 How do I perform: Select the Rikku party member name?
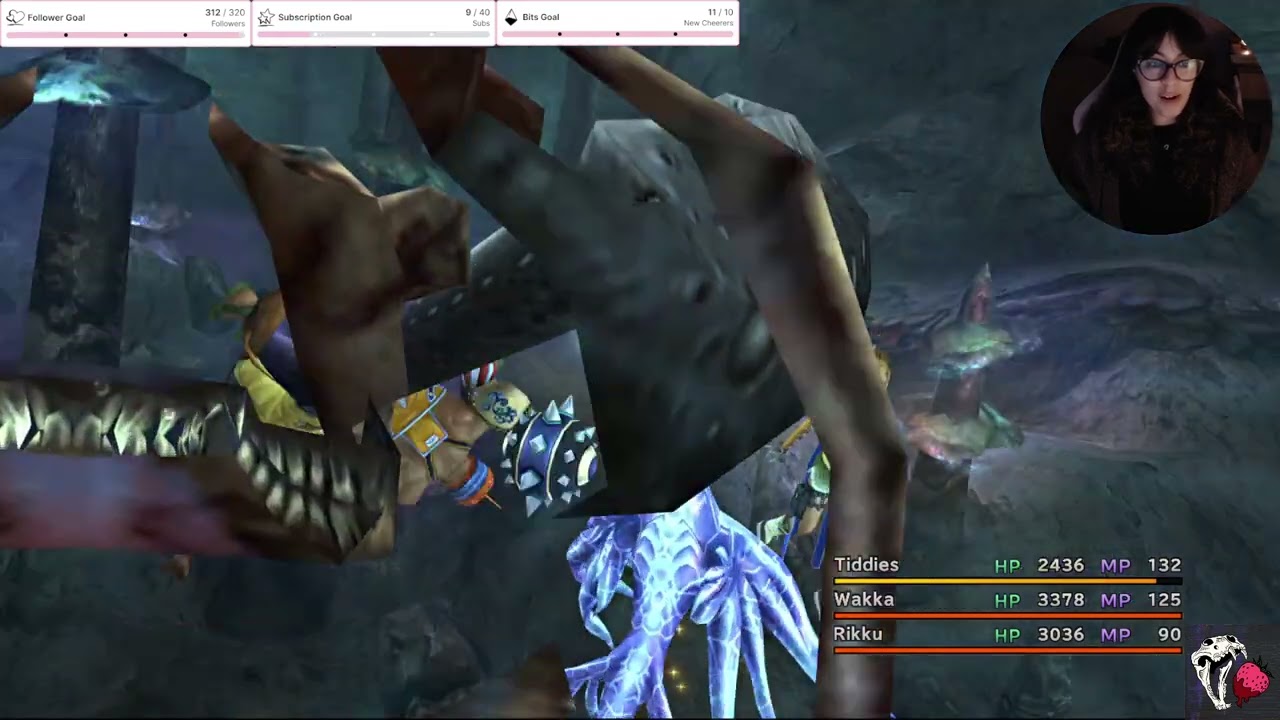[858, 634]
